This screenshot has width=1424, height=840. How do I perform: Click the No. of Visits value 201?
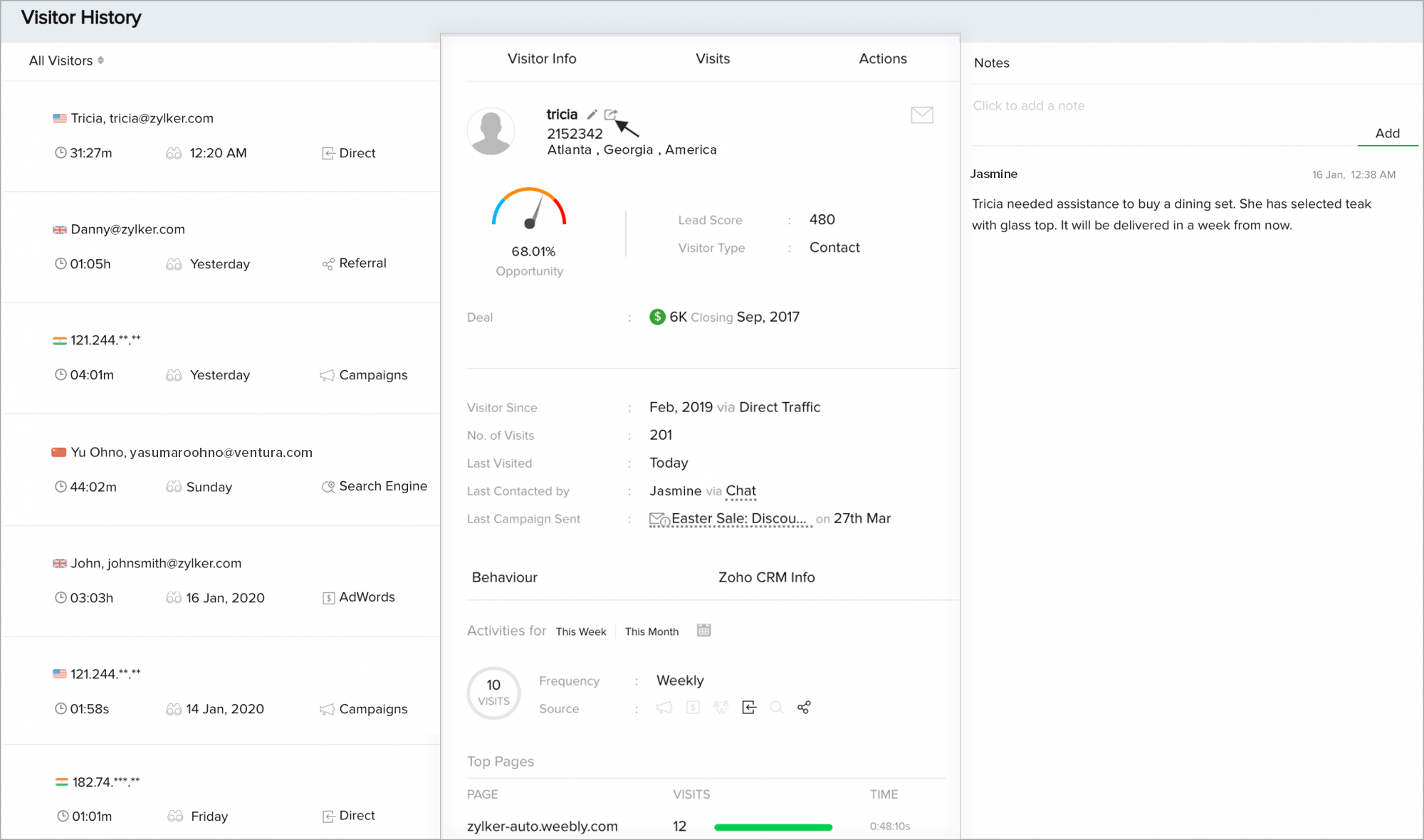(661, 435)
